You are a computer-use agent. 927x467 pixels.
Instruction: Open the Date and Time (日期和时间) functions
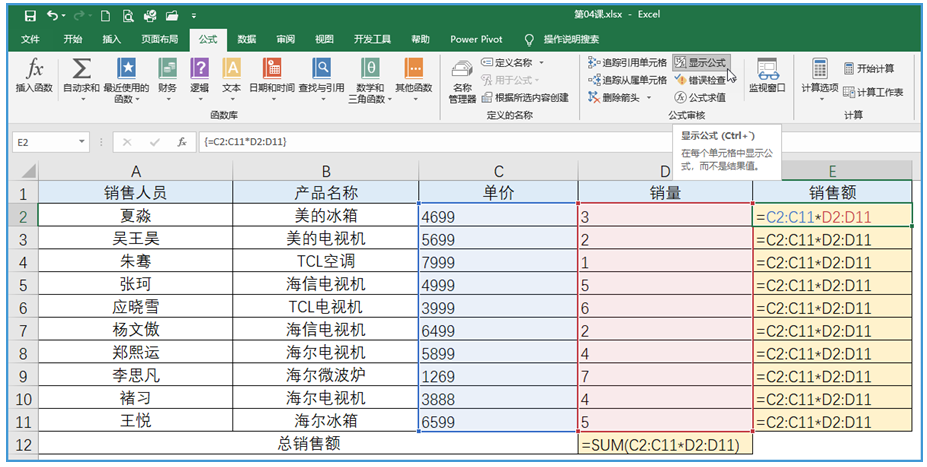coord(271,76)
